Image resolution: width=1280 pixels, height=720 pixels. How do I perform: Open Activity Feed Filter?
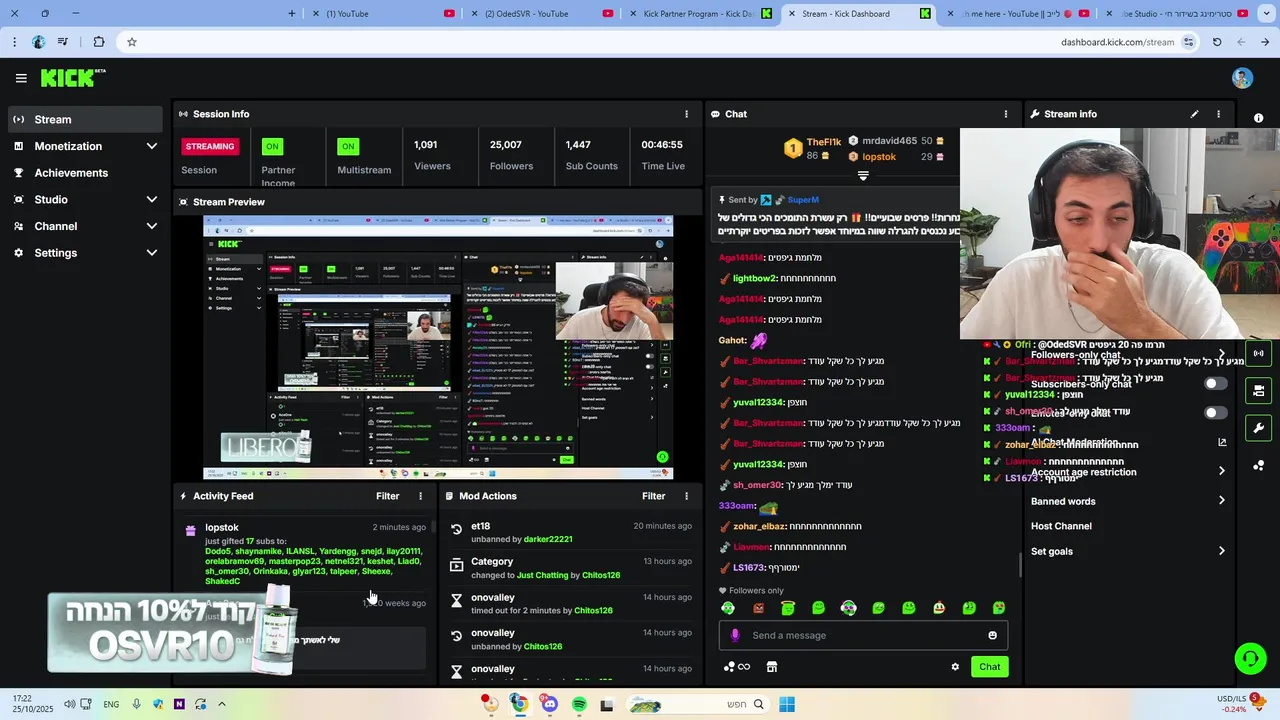[x=387, y=496]
